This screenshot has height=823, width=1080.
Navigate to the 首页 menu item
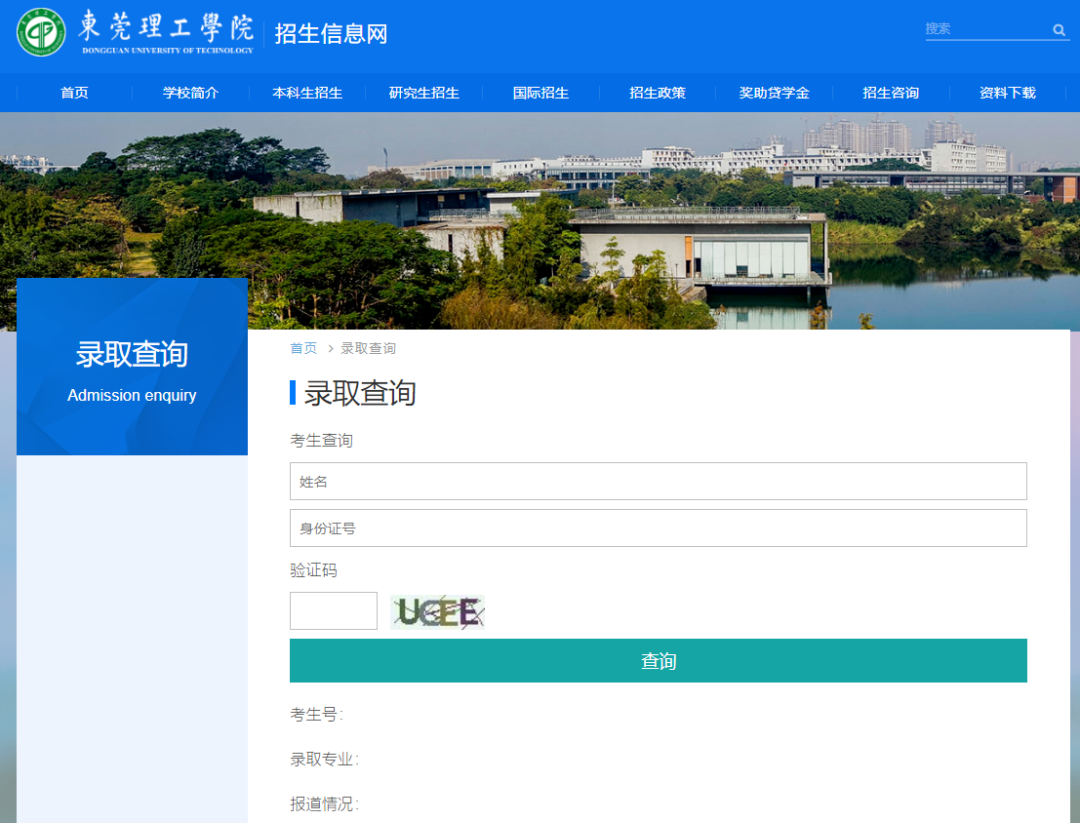(x=74, y=92)
